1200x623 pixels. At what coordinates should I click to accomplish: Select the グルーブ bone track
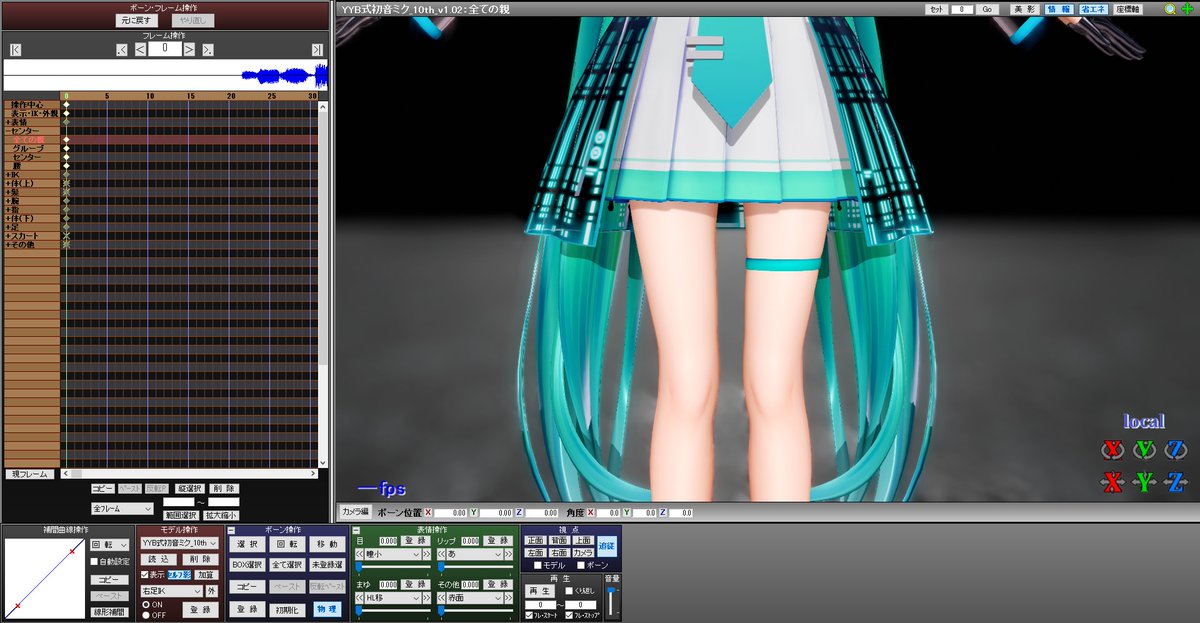[31, 149]
